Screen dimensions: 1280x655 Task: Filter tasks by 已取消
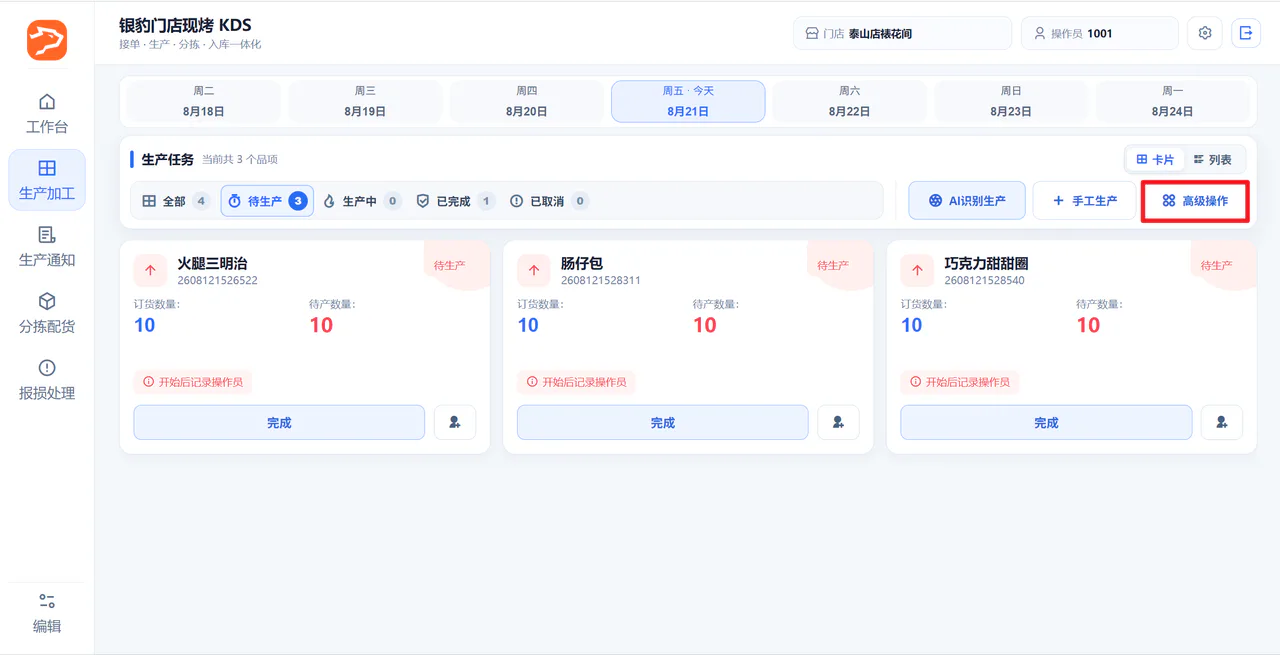click(548, 201)
